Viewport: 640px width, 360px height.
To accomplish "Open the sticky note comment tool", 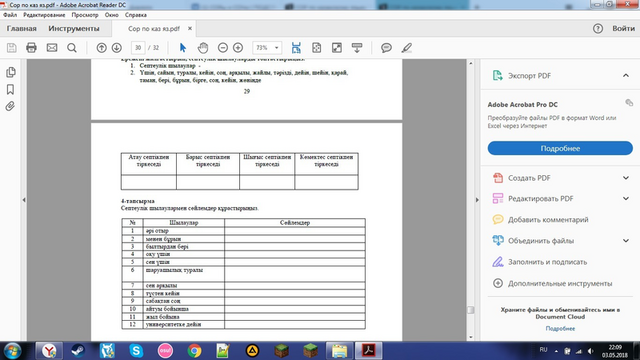I will pos(386,48).
